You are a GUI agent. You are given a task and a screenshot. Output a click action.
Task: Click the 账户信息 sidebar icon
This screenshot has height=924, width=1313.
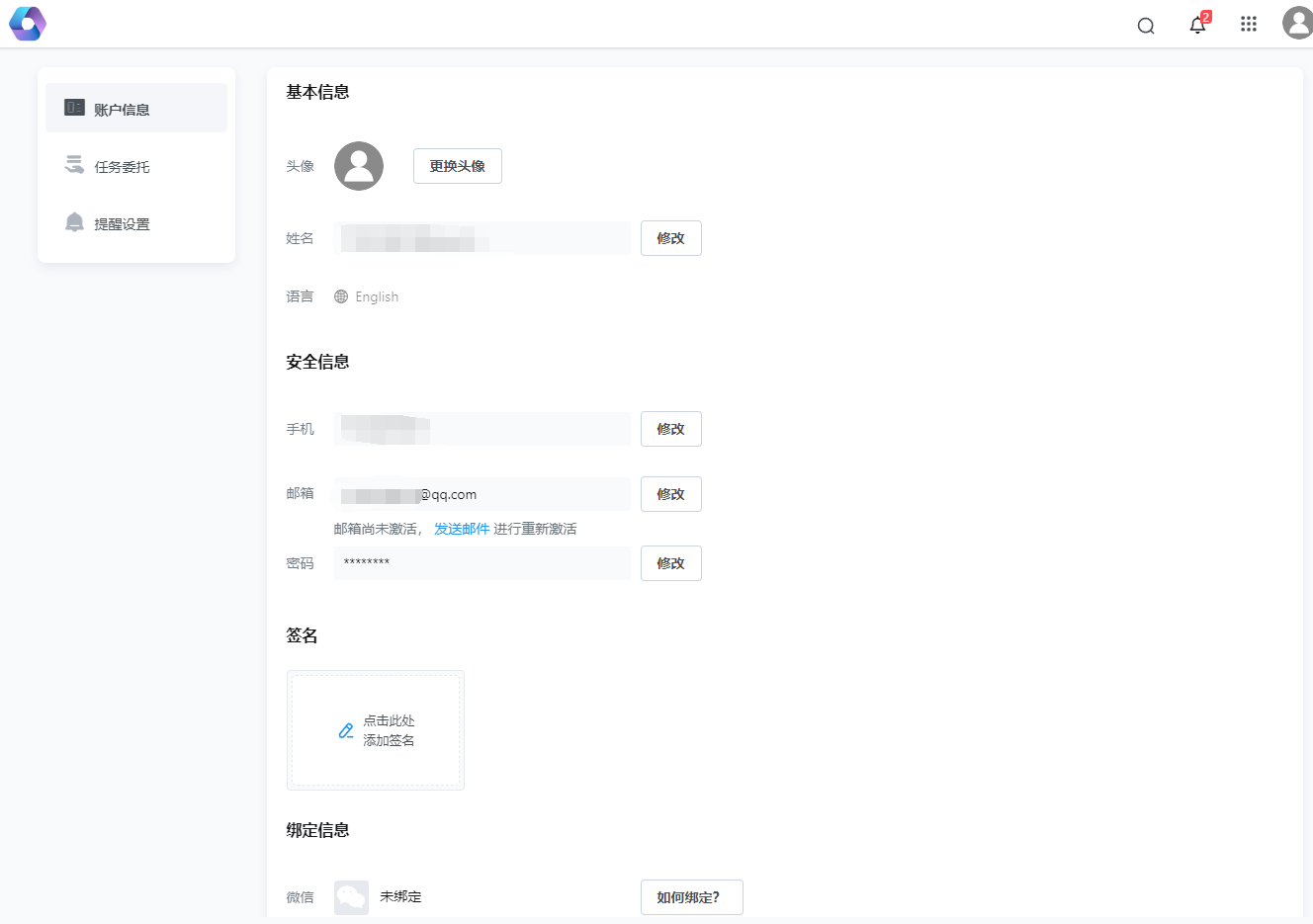coord(73,107)
